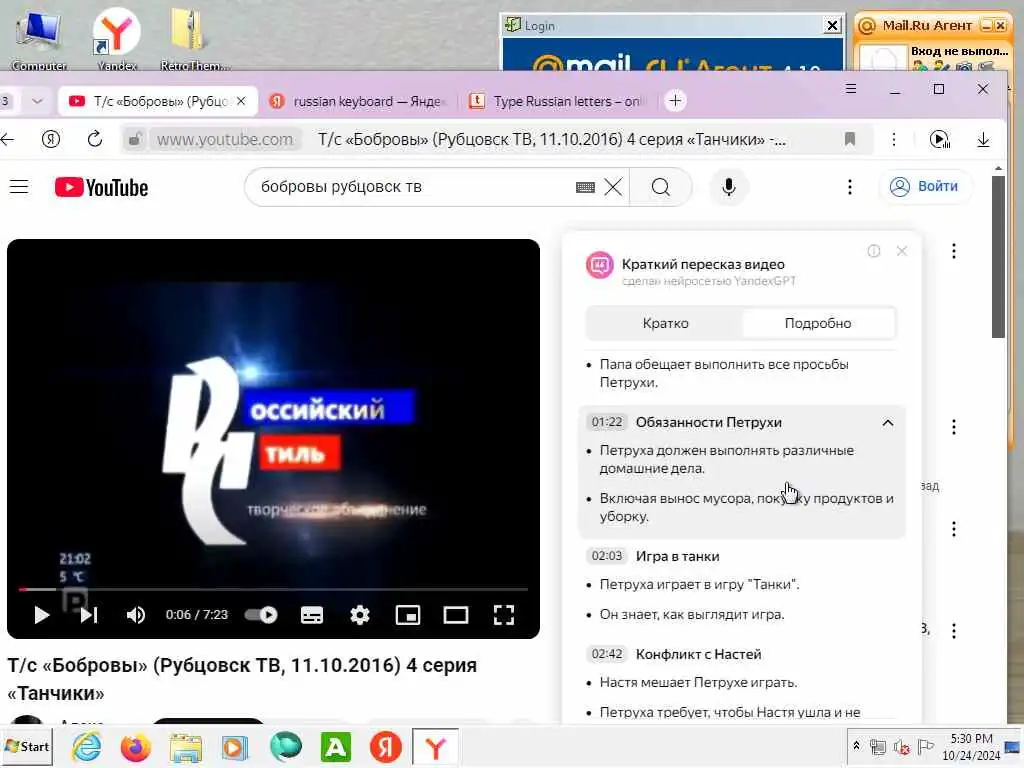
Task: Launch Firefox from taskbar
Action: (136, 747)
